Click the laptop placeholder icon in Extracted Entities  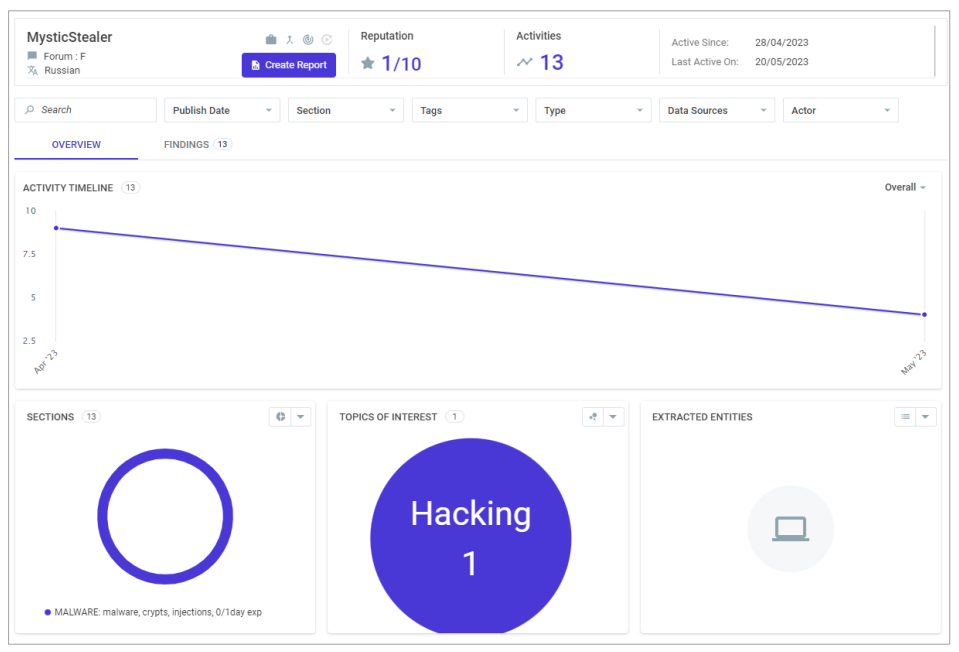[791, 529]
